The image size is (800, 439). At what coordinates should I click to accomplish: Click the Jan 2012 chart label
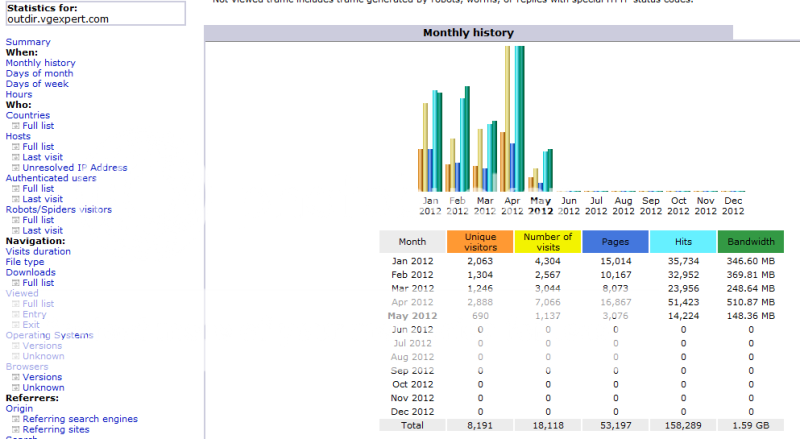(430, 206)
